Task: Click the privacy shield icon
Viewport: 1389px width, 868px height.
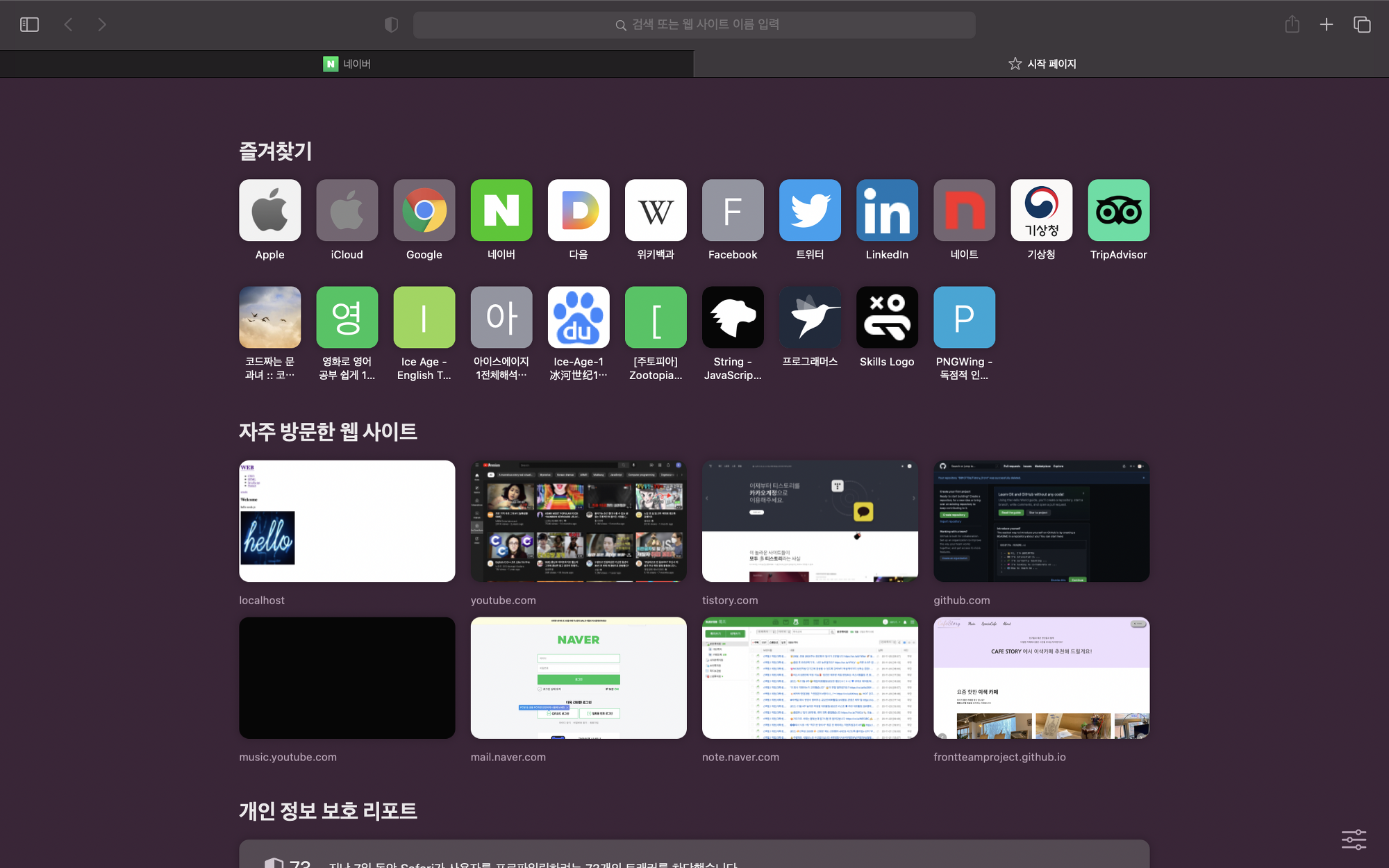Action: [391, 25]
